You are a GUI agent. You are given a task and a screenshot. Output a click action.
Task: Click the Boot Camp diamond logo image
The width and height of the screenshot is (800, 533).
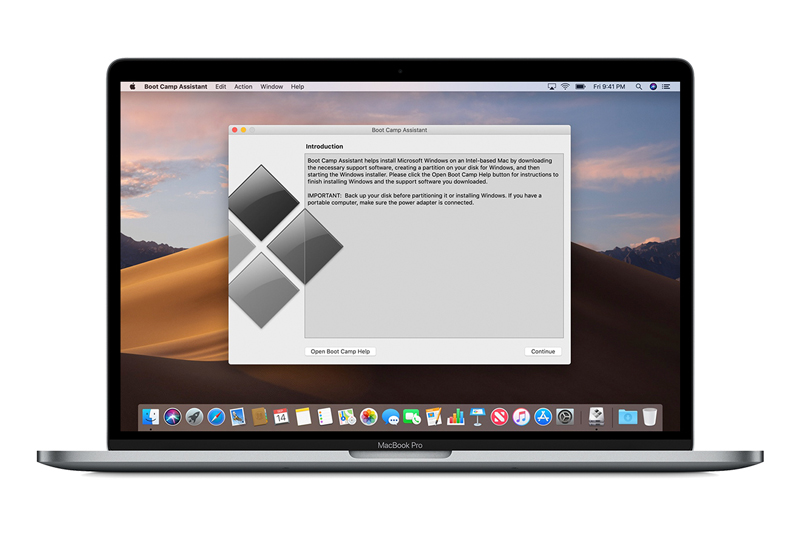coord(286,246)
